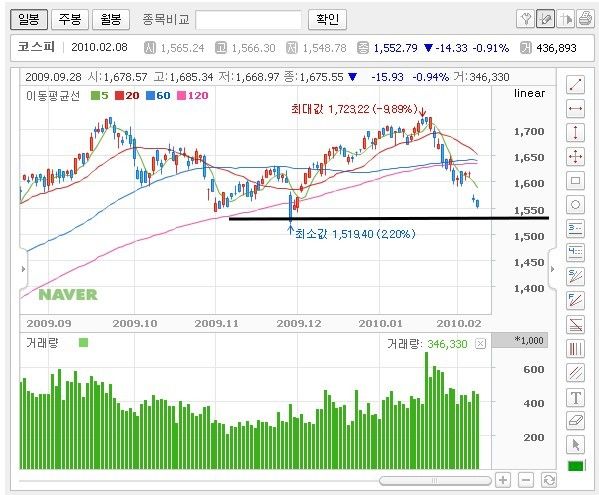
Task: Switch to the 월봉 monthly chart
Action: pyautogui.click(x=111, y=19)
